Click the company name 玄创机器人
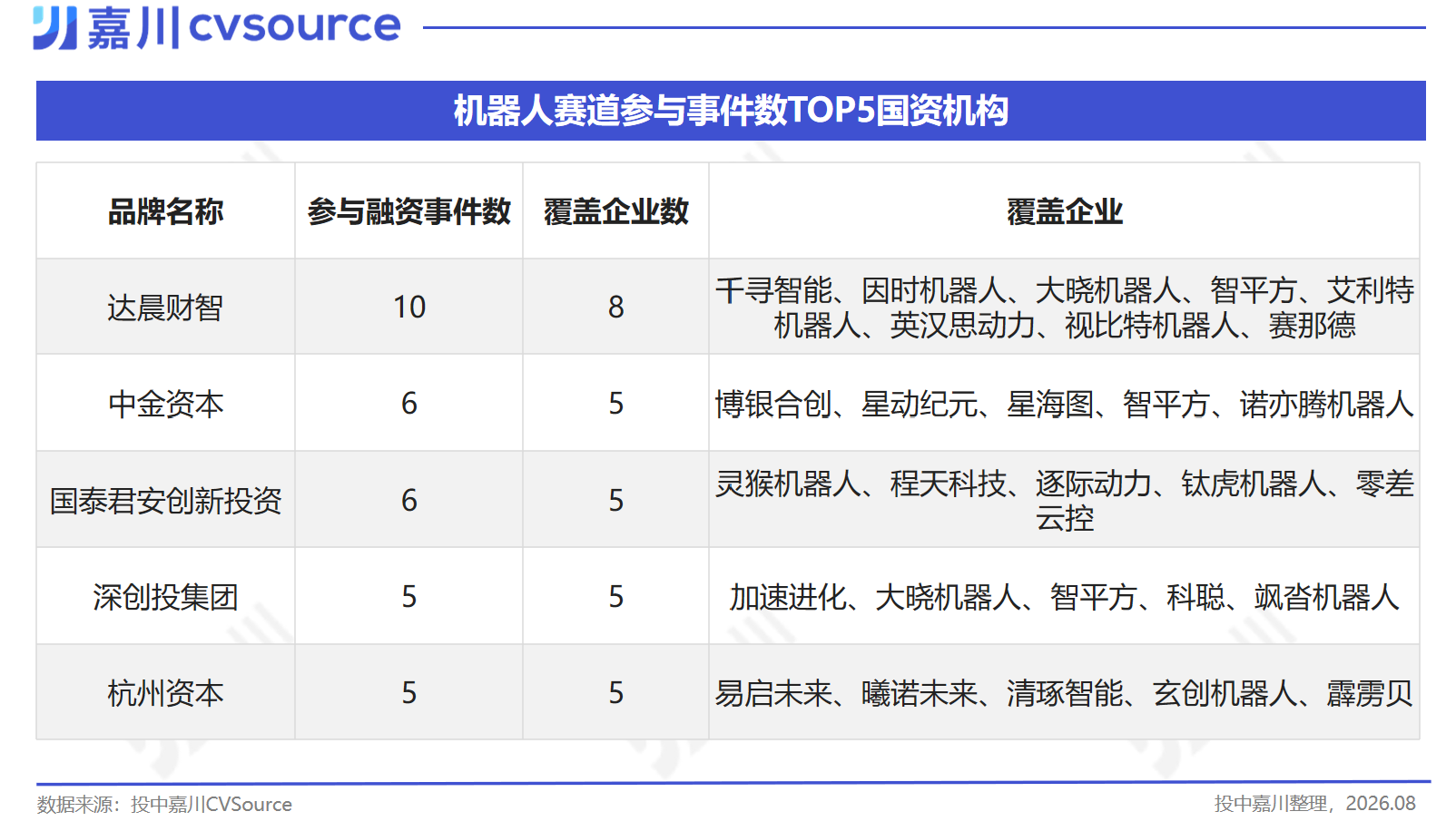The height and width of the screenshot is (831, 1456). click(x=1225, y=693)
